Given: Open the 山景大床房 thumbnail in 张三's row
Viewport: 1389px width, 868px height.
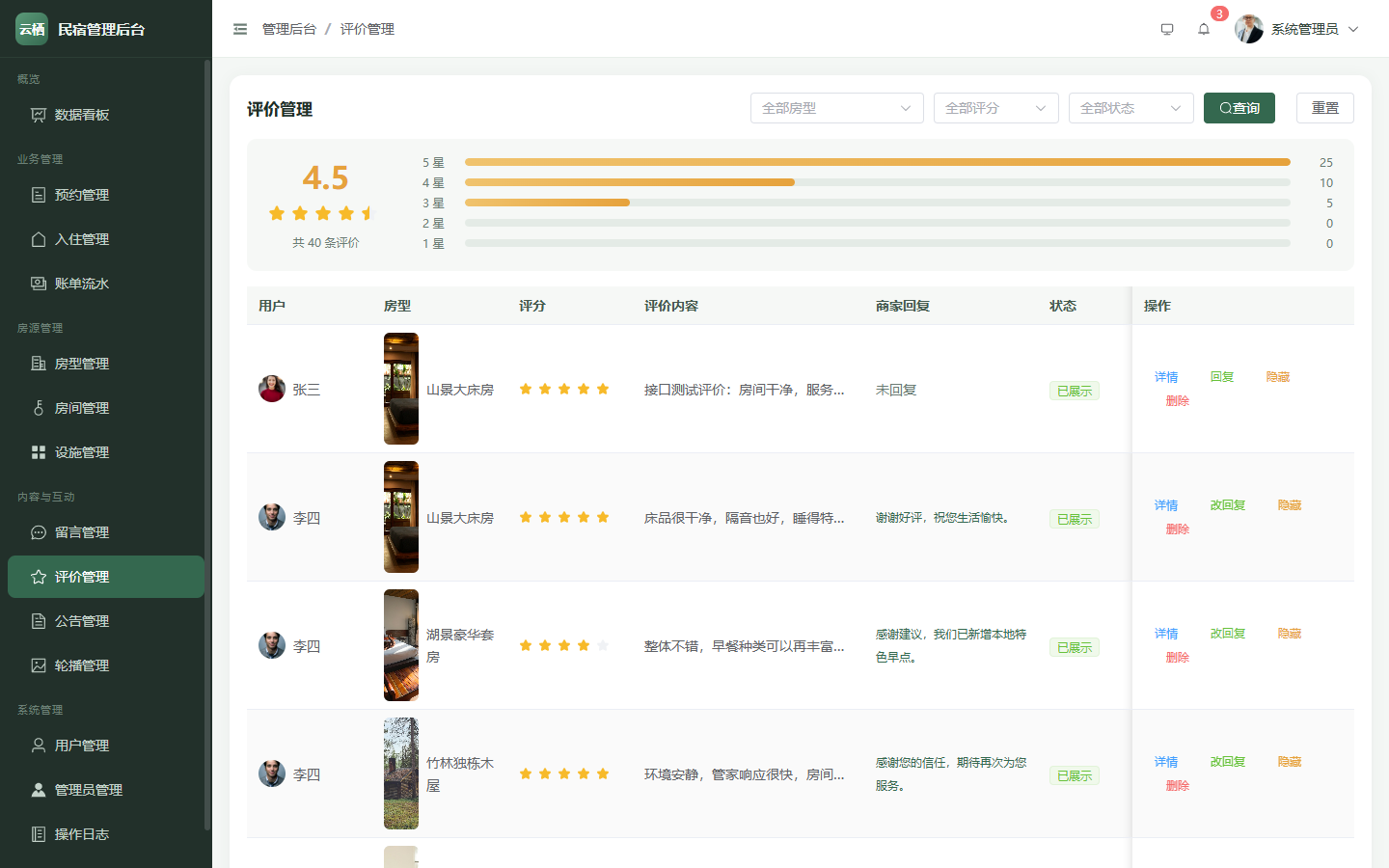Looking at the screenshot, I should pyautogui.click(x=401, y=389).
